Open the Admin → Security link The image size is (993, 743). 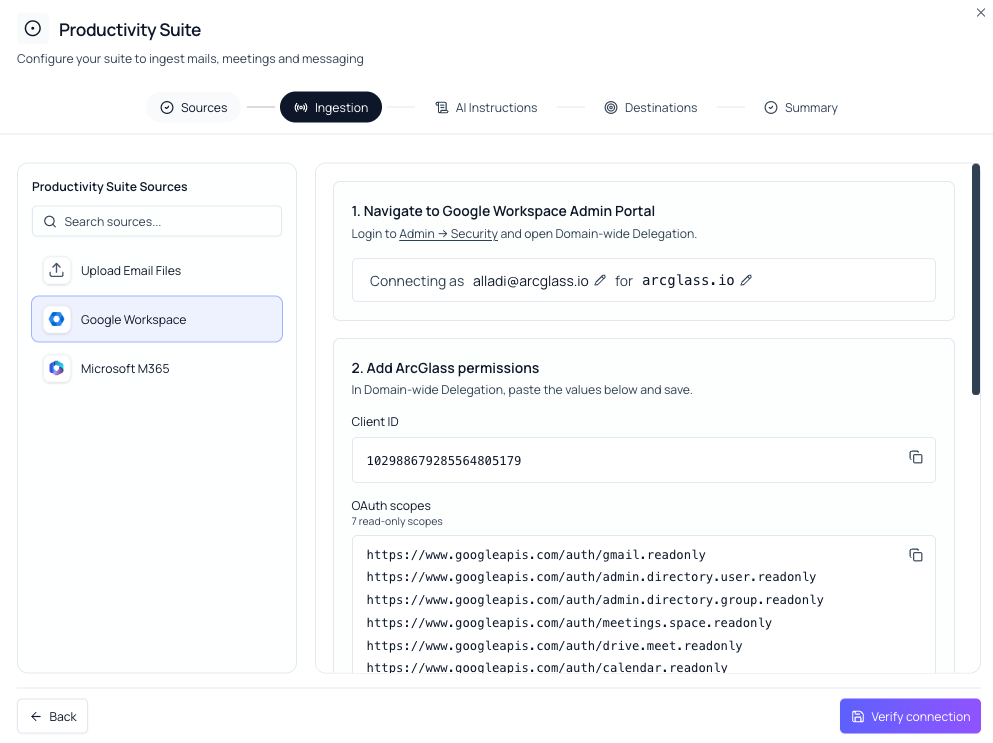(448, 234)
